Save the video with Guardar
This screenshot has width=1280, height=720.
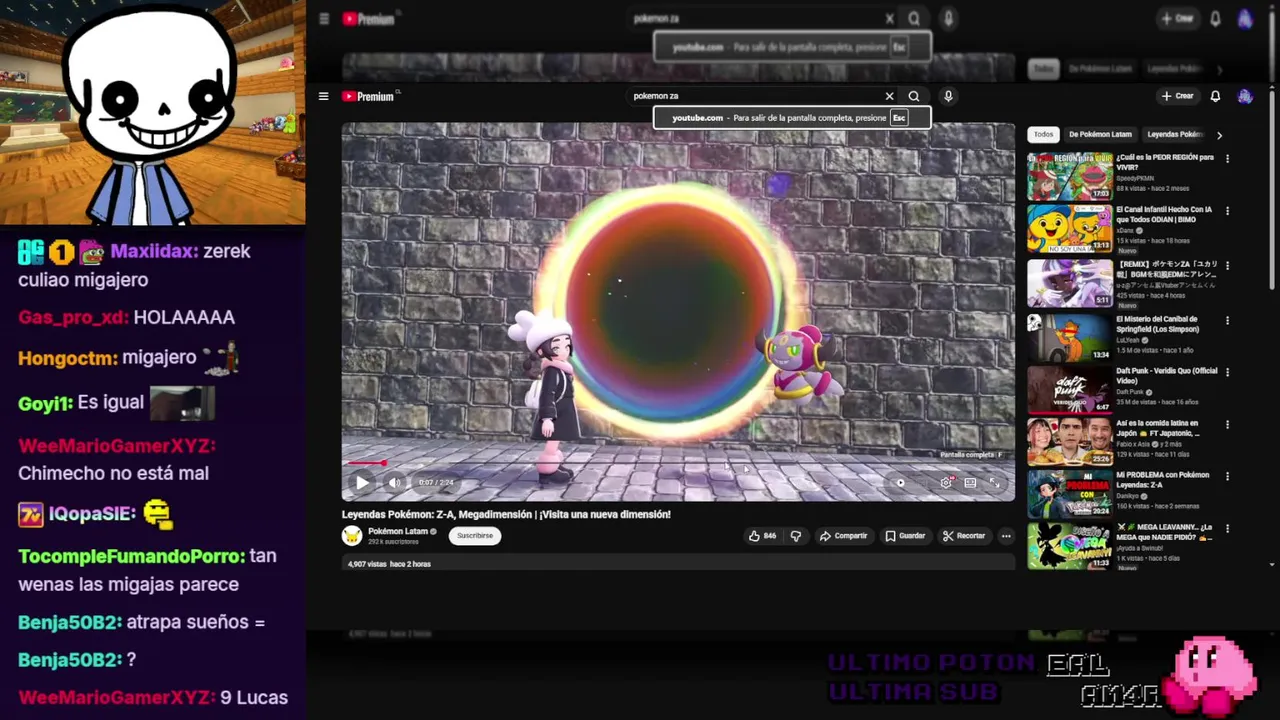905,536
